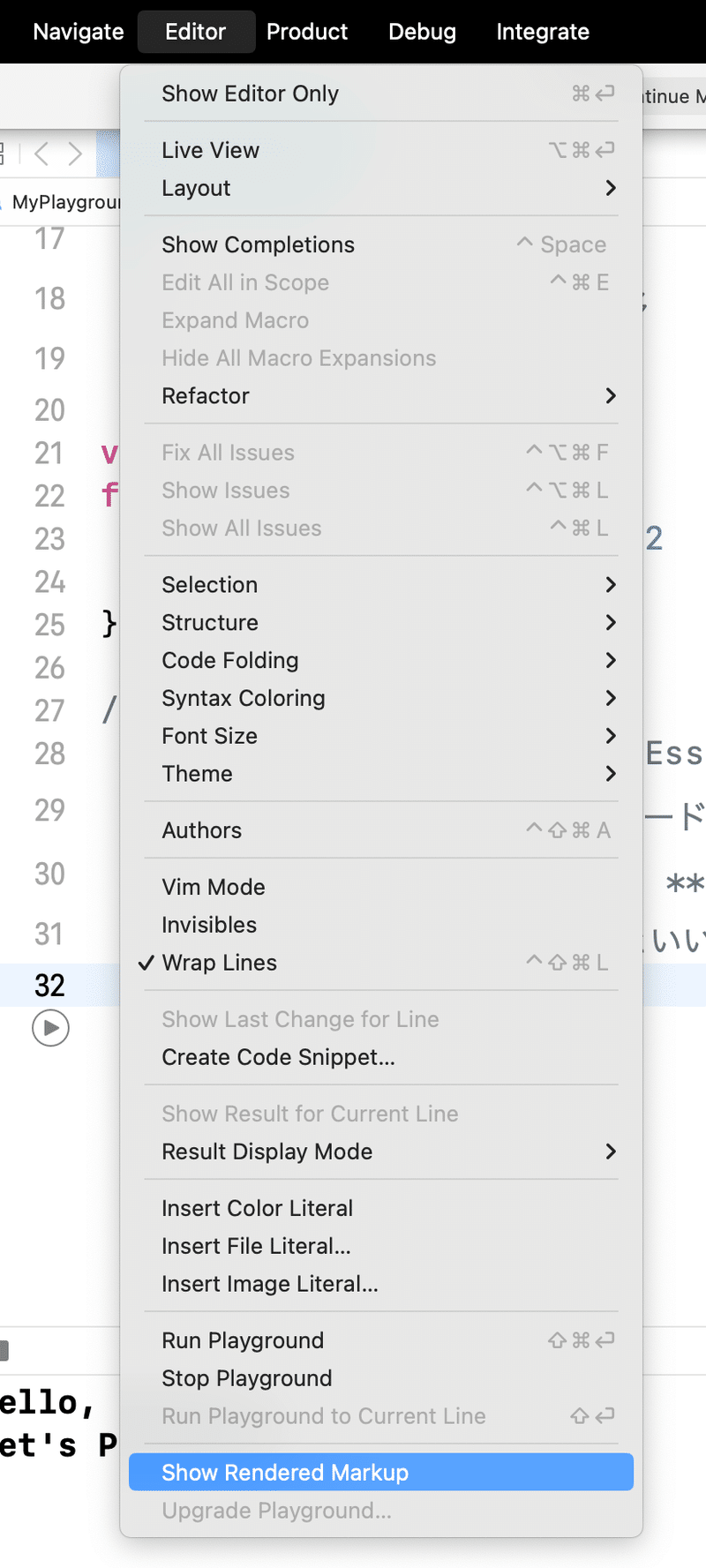706x1568 pixels.
Task: Toggle the Wrap Lines checkmark option
Action: point(381,963)
